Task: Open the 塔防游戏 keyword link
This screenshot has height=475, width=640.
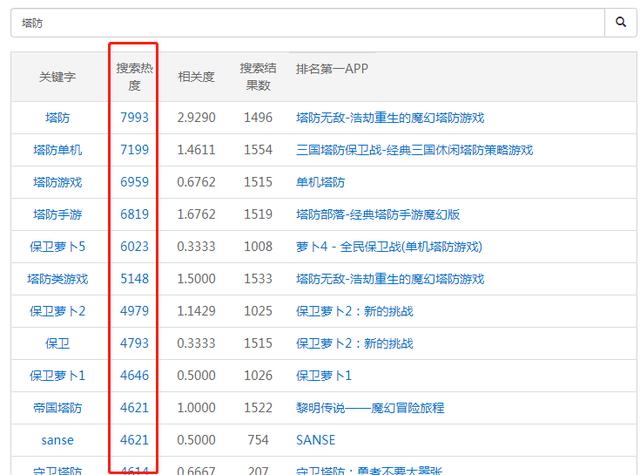Action: [x=58, y=182]
